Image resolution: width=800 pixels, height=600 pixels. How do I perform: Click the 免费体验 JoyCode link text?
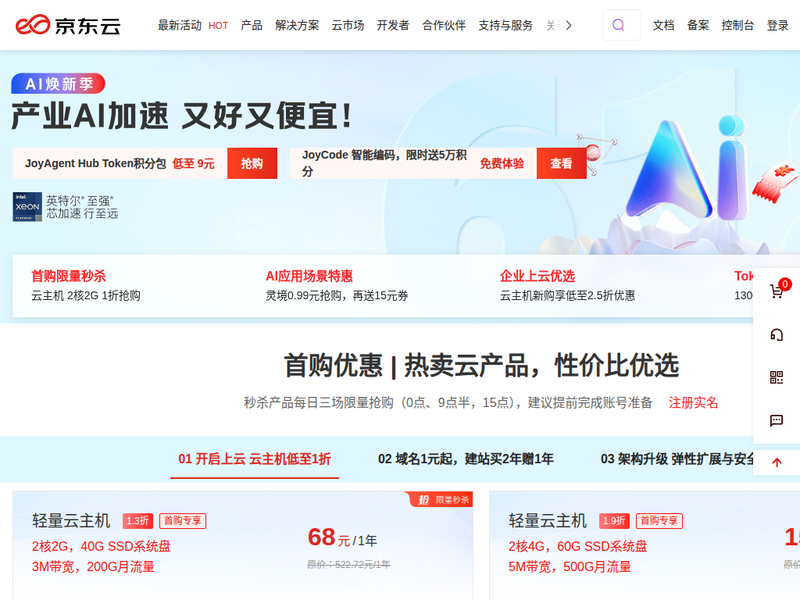pos(502,163)
